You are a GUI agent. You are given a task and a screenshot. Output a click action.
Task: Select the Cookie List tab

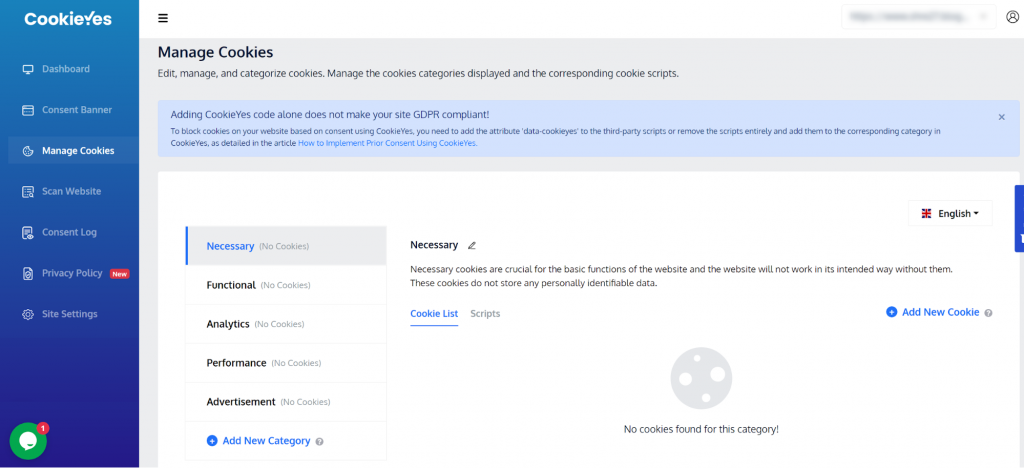click(x=434, y=314)
